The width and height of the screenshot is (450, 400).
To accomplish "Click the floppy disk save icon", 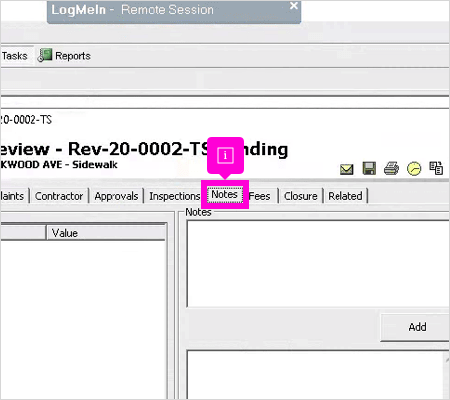I will (x=369, y=169).
